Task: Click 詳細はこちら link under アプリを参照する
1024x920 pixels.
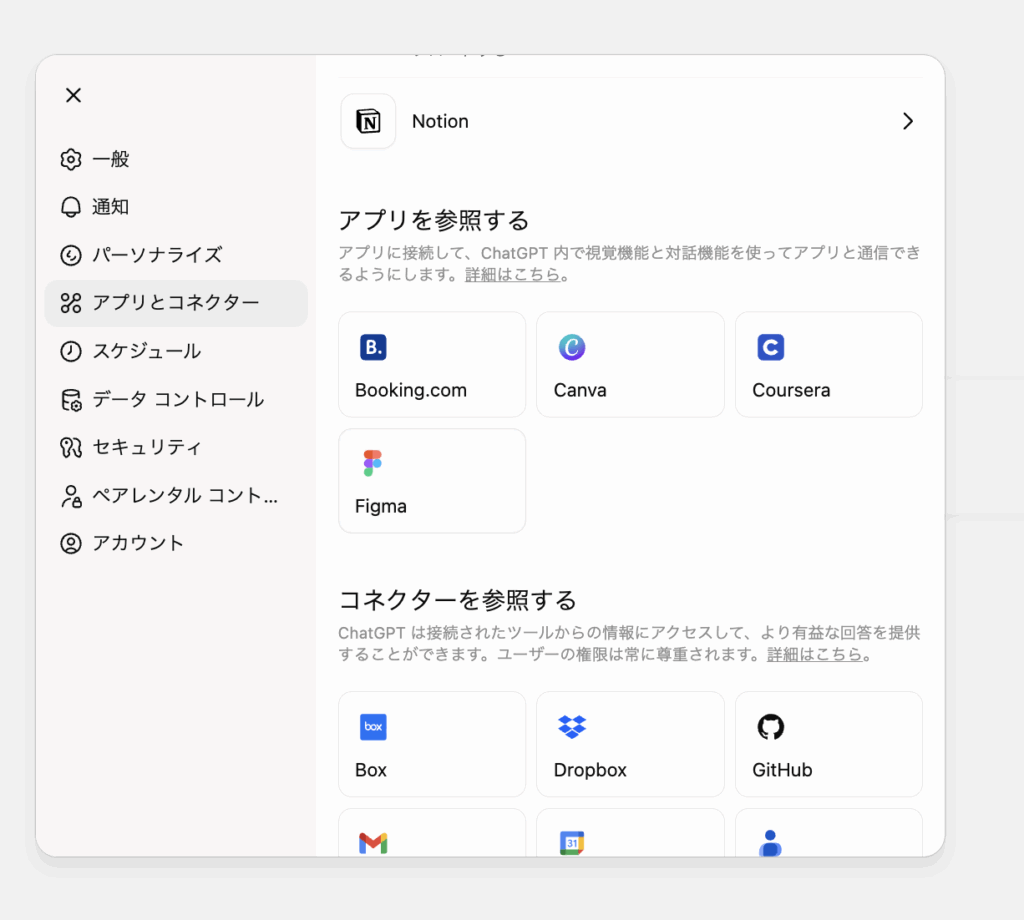Action: [512, 274]
